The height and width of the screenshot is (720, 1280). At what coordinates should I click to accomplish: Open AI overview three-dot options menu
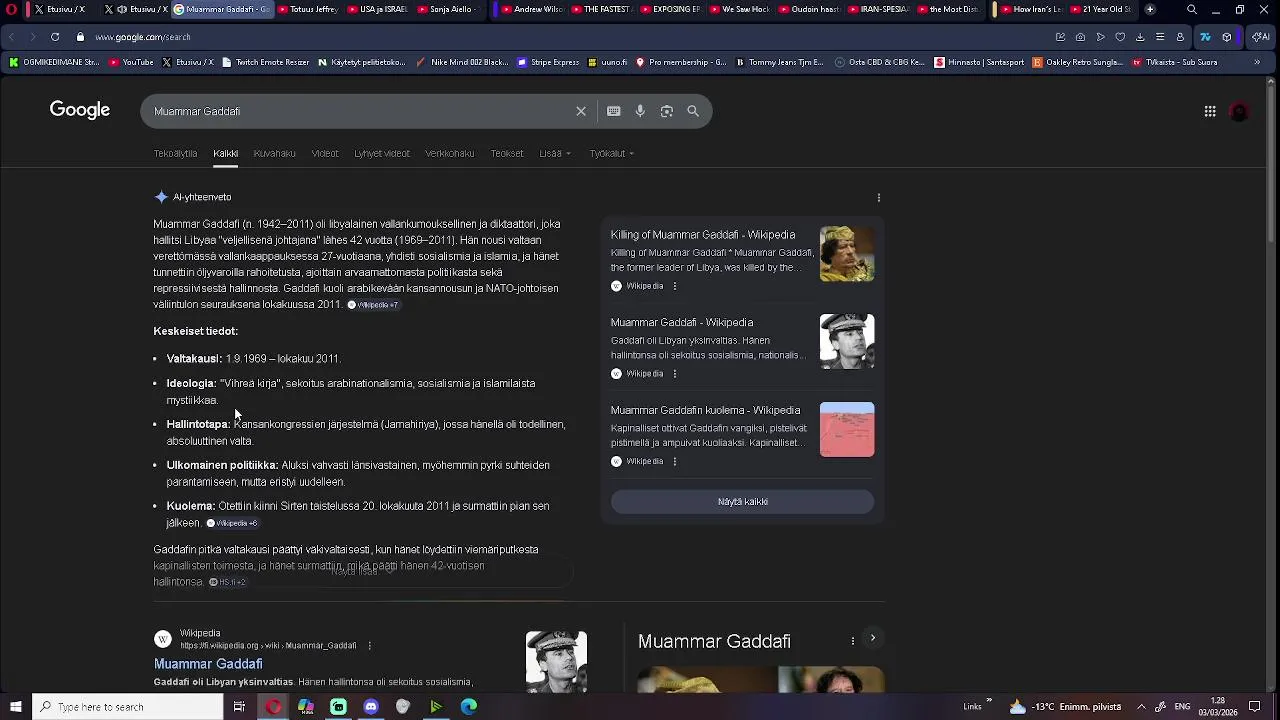(x=879, y=198)
